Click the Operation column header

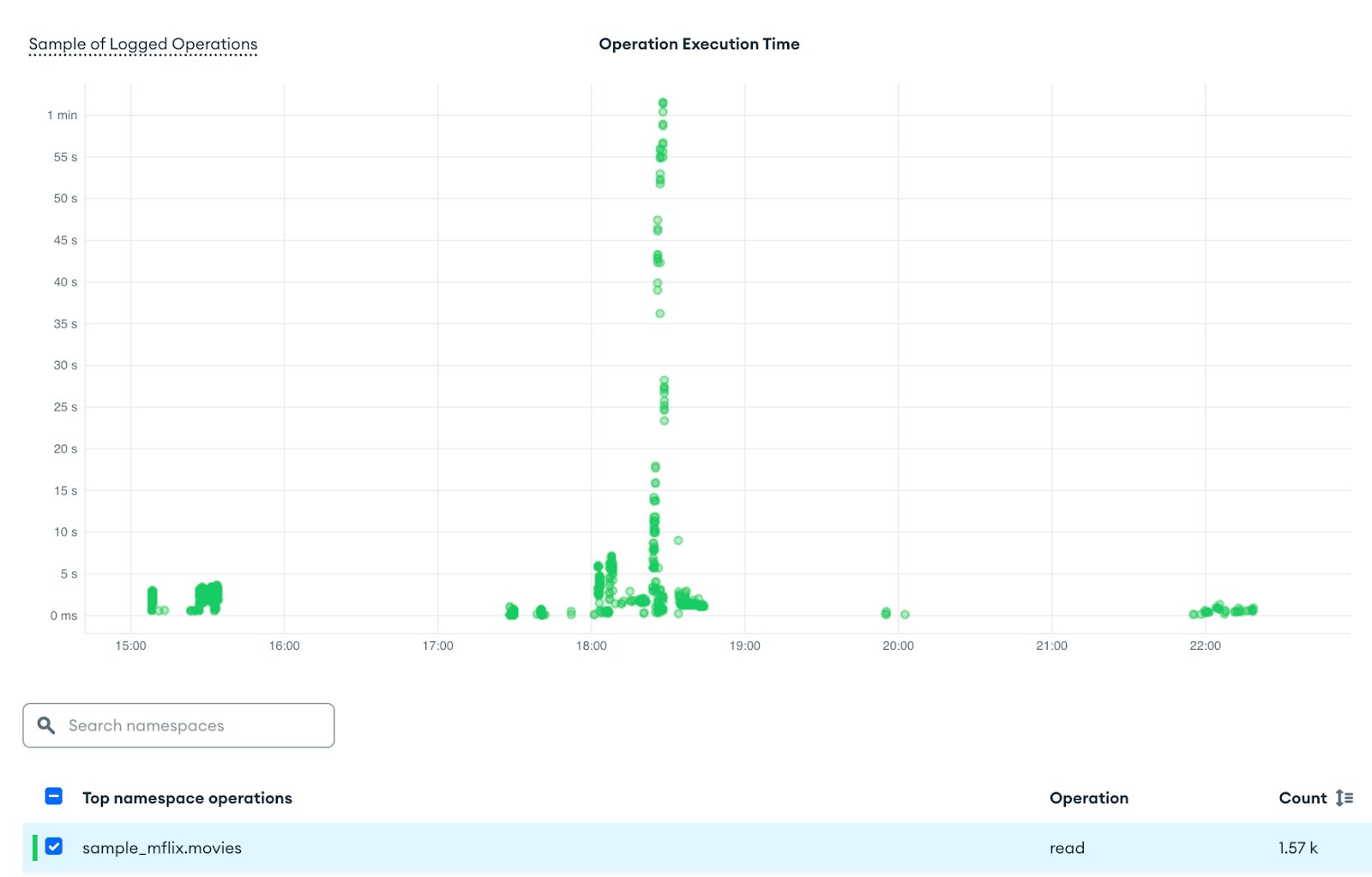1089,798
